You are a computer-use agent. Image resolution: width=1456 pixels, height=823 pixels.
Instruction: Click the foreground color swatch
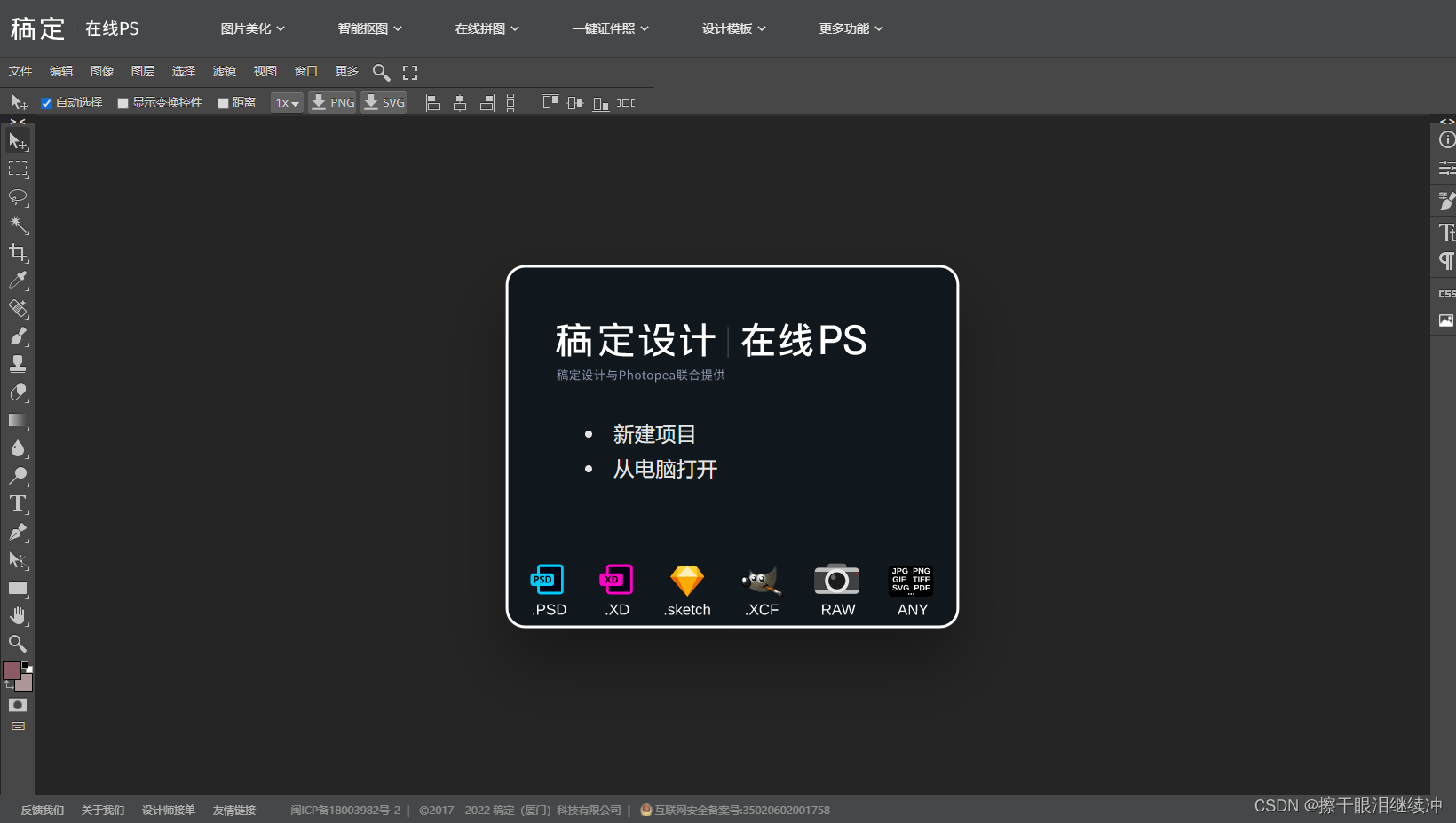(x=12, y=670)
